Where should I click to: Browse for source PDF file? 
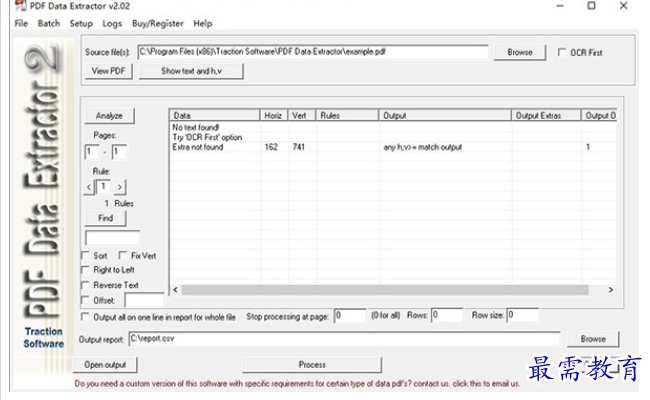click(520, 52)
